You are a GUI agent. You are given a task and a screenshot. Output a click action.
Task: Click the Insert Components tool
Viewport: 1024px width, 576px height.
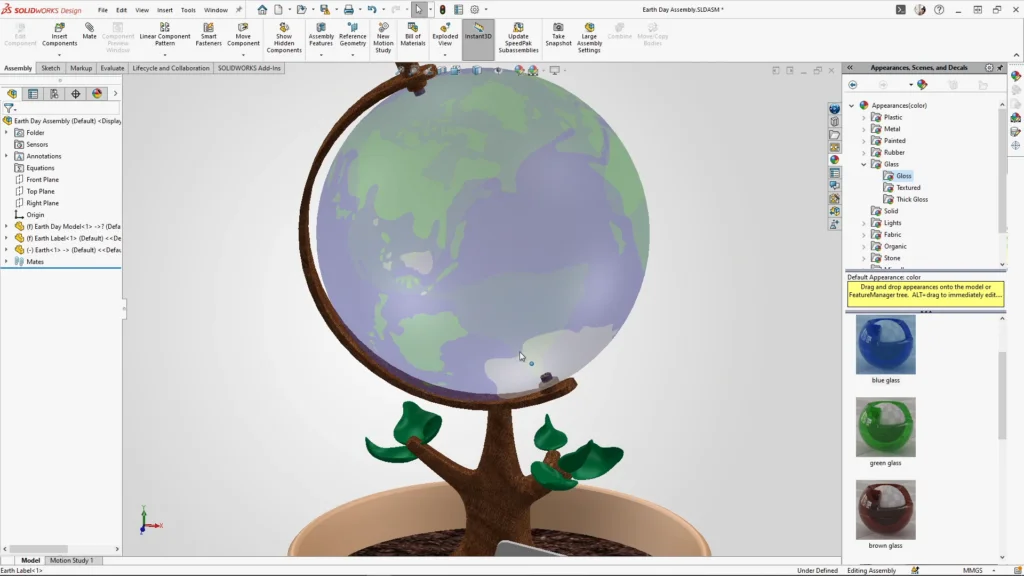pos(59,35)
